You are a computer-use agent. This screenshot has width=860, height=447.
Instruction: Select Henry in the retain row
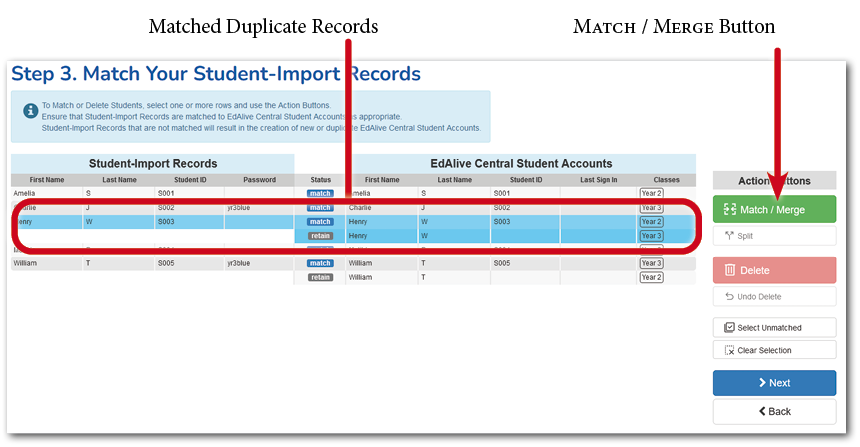point(358,236)
